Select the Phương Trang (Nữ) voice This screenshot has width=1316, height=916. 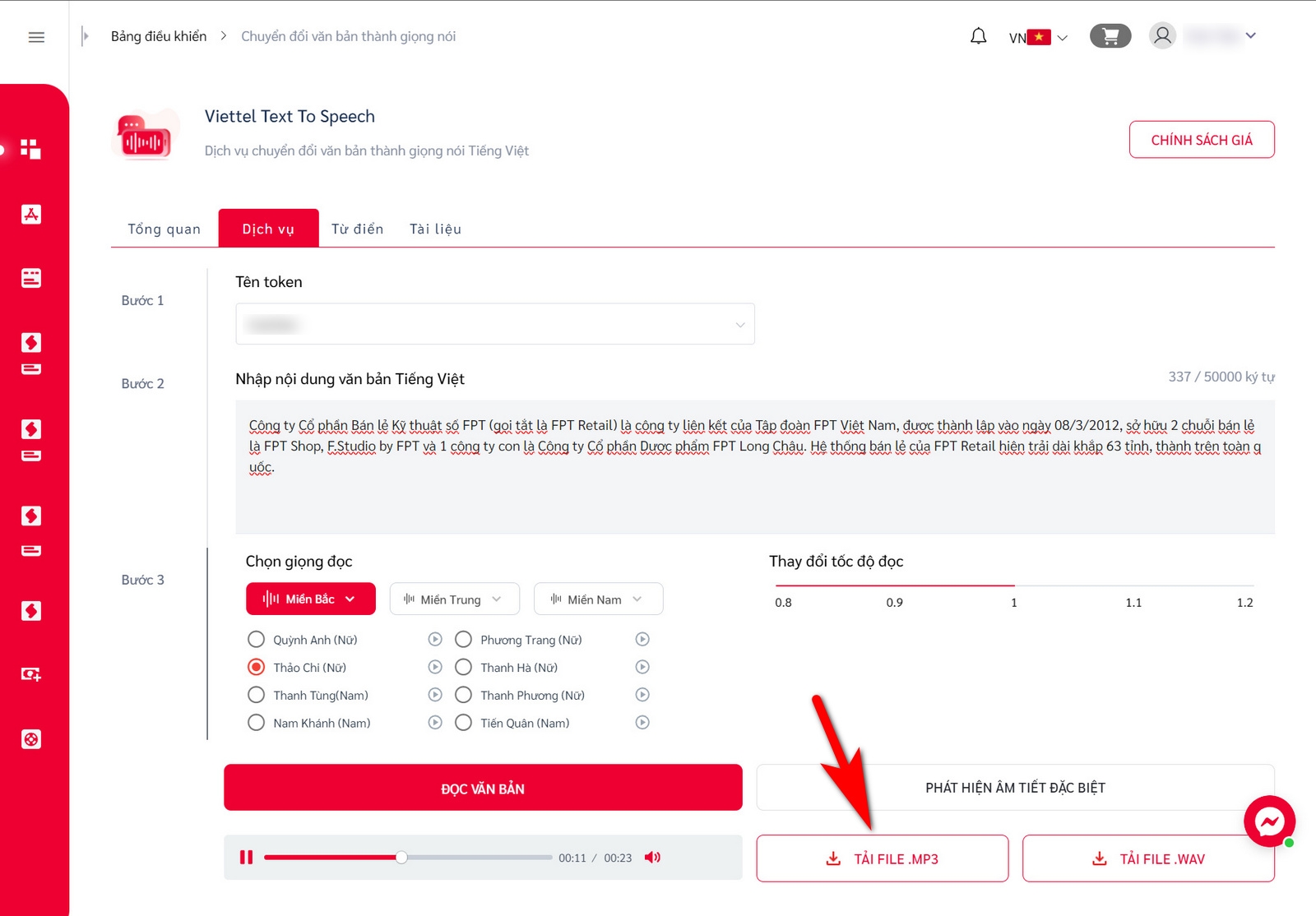[464, 640]
